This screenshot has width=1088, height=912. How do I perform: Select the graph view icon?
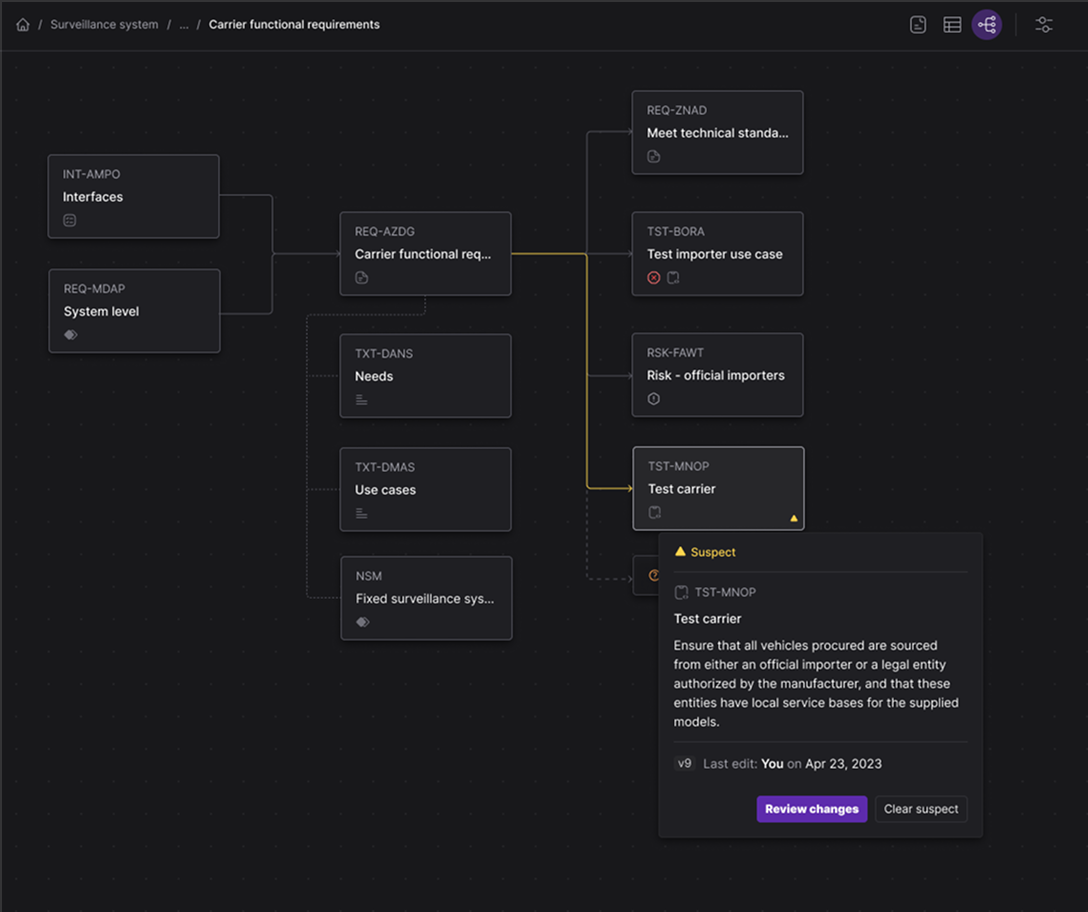[987, 25]
